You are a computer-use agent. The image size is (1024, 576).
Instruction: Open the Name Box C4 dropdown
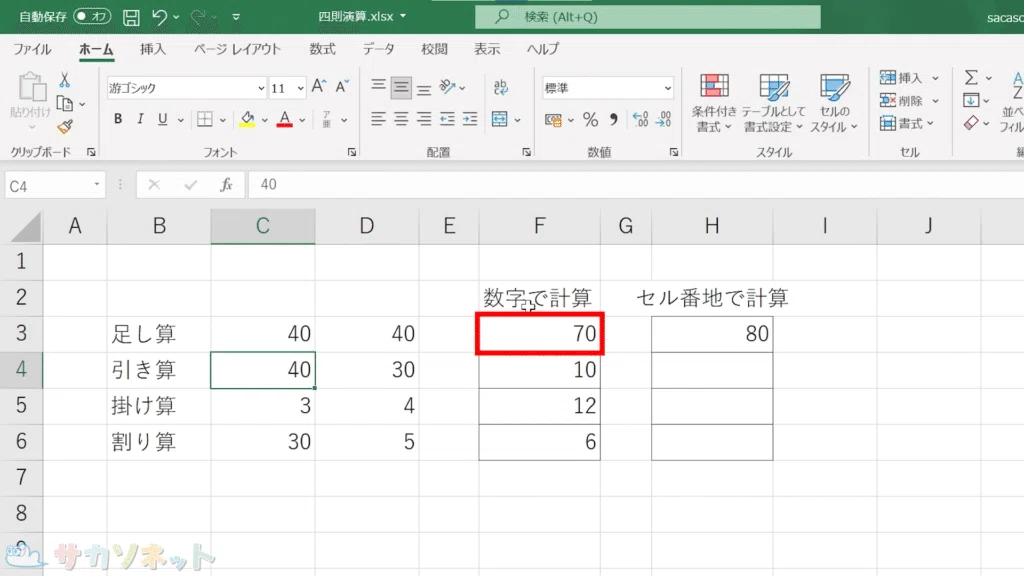point(97,185)
